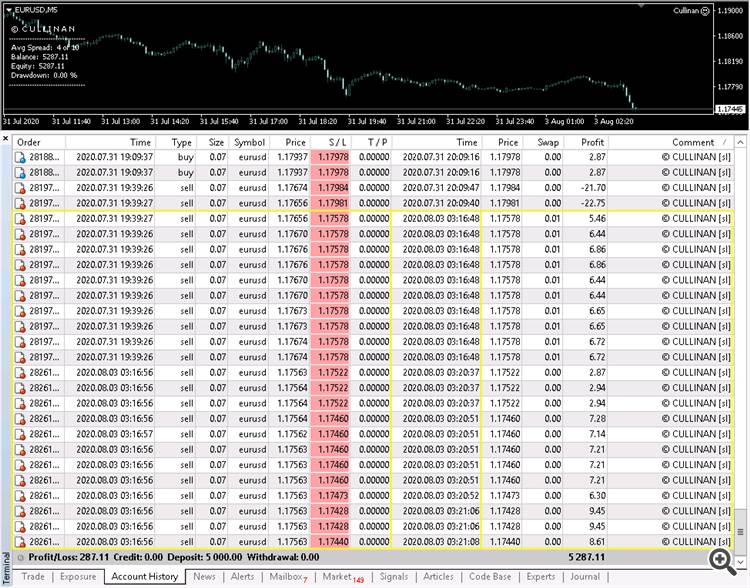Click the total balance 5 287.11 in summary row
Image resolution: width=750 pixels, height=588 pixels.
pyautogui.click(x=586, y=557)
